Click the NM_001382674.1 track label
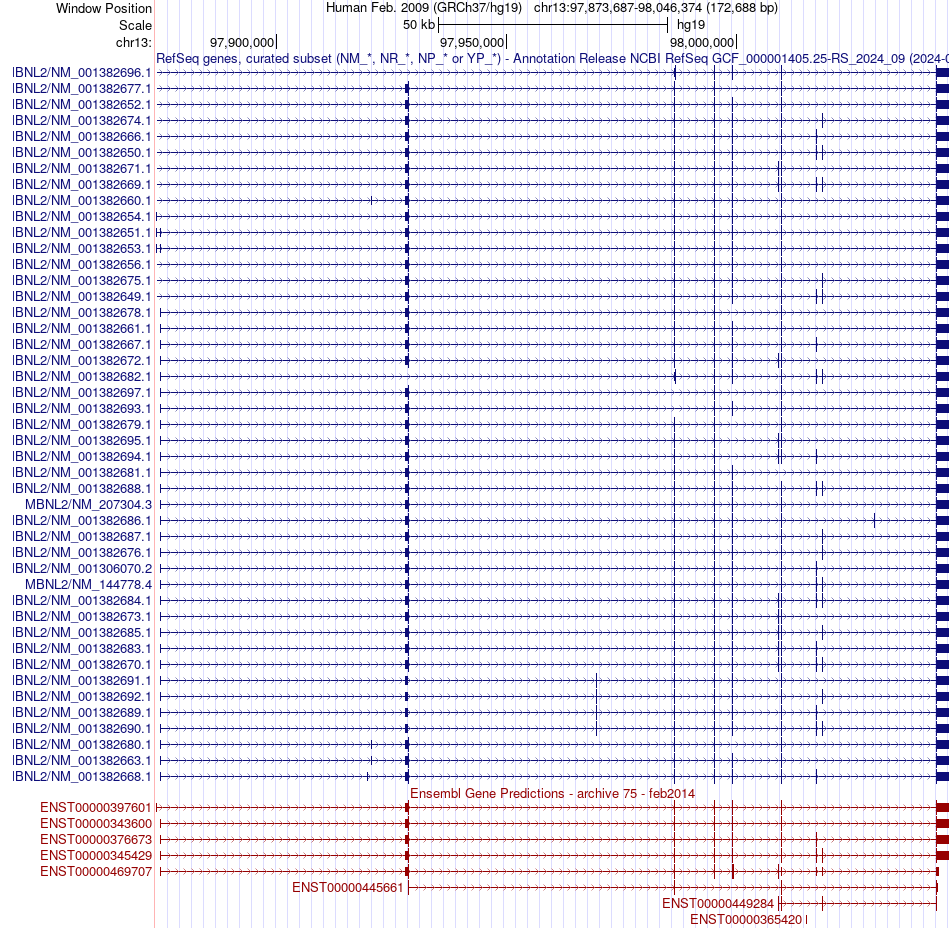This screenshot has width=950, height=928. pos(82,121)
